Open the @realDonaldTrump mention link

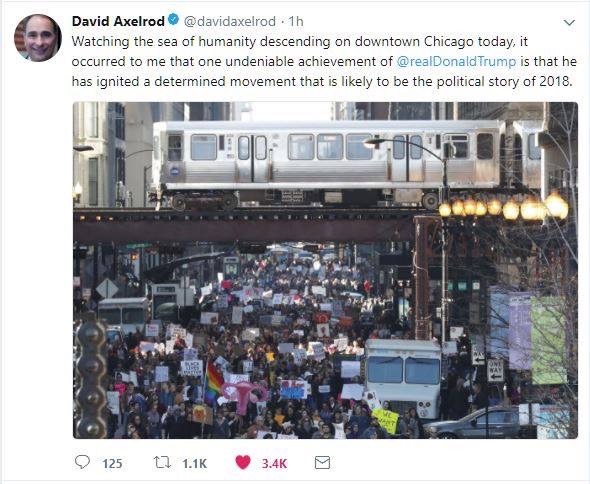[456, 61]
